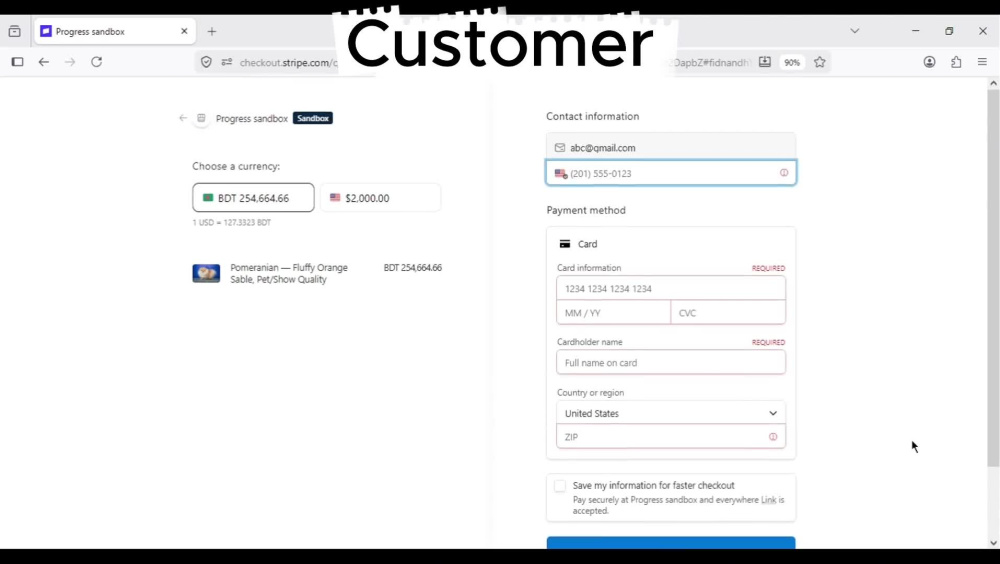Click the Full name on card field

(x=671, y=362)
